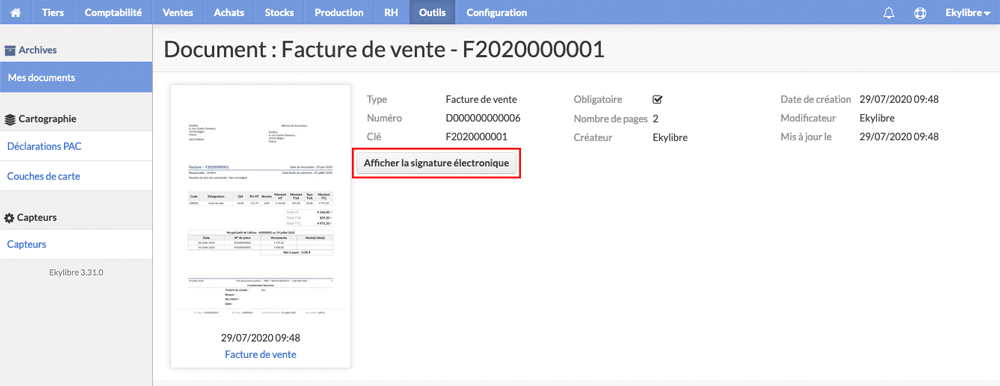Open the notifications bell
The width and height of the screenshot is (1000, 386).
tap(888, 13)
